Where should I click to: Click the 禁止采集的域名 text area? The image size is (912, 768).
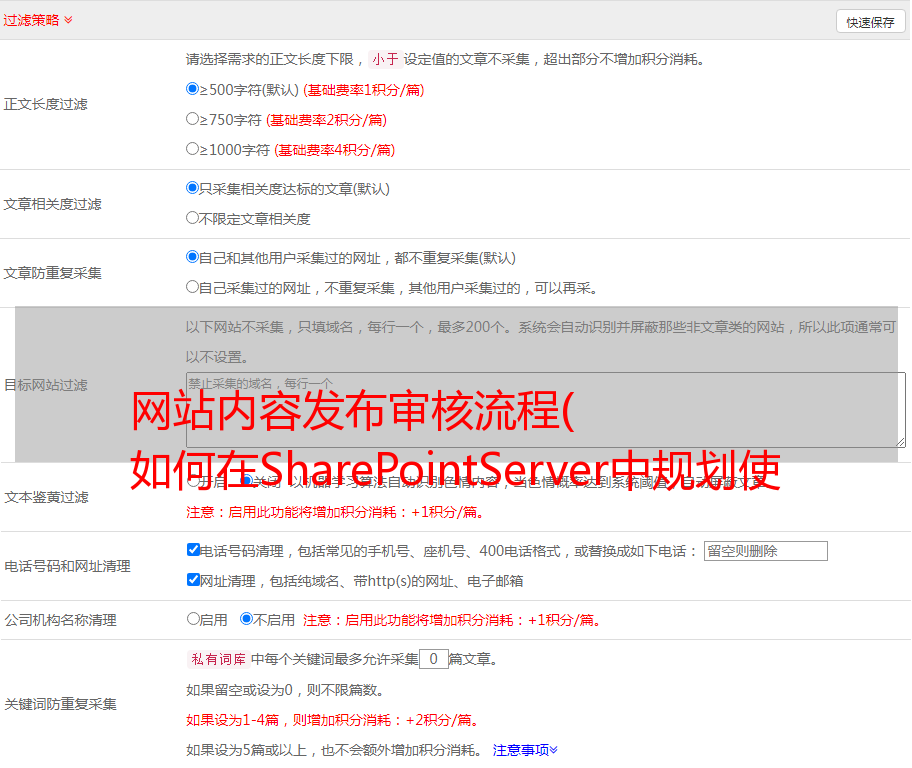[x=545, y=409]
